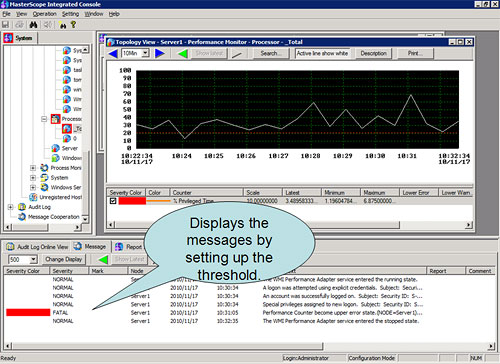The image size is (500, 364).
Task: Click the Counter column header
Action: coord(207,193)
